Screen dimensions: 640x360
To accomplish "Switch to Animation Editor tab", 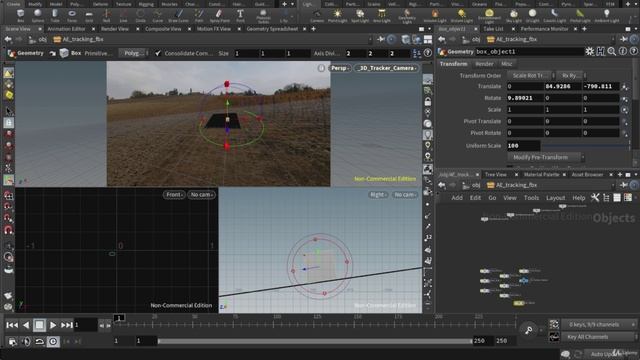I will (66, 29).
